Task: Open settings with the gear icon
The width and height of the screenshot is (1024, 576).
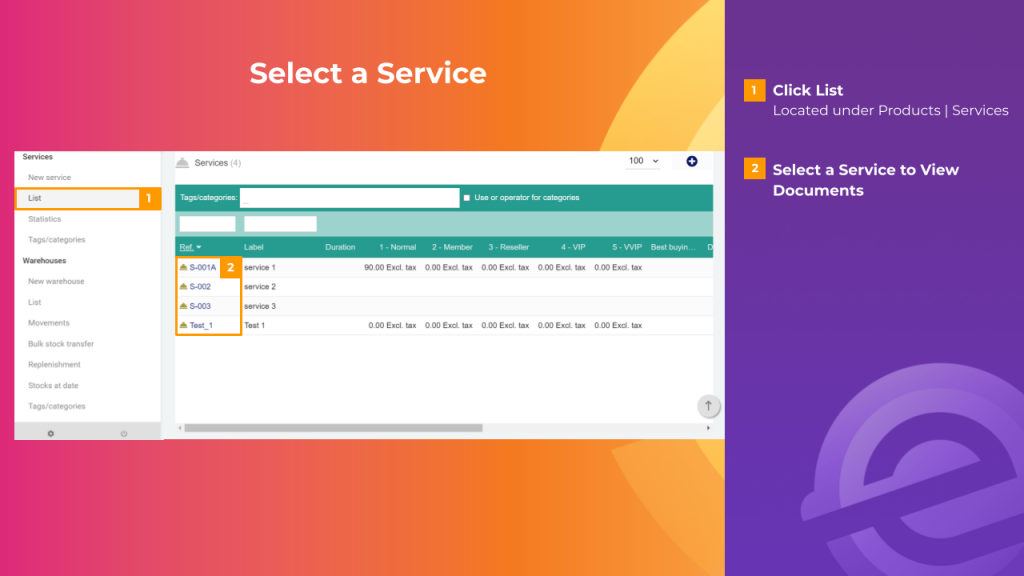Action: click(x=50, y=432)
